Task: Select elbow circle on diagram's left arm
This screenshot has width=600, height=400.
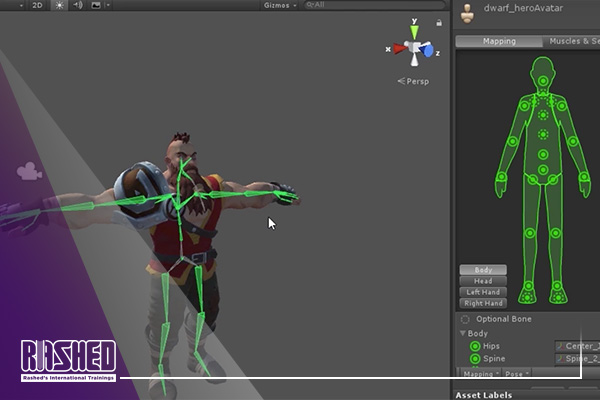Action: click(513, 141)
